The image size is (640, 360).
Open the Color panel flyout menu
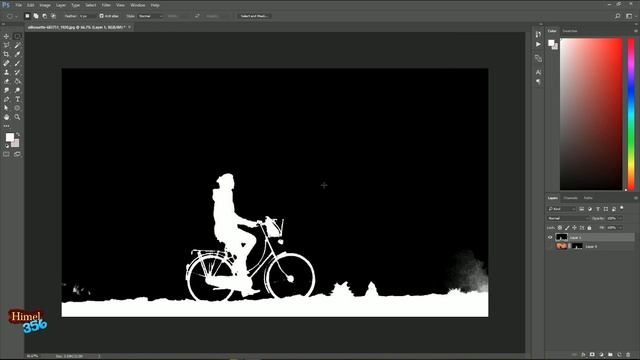click(636, 31)
